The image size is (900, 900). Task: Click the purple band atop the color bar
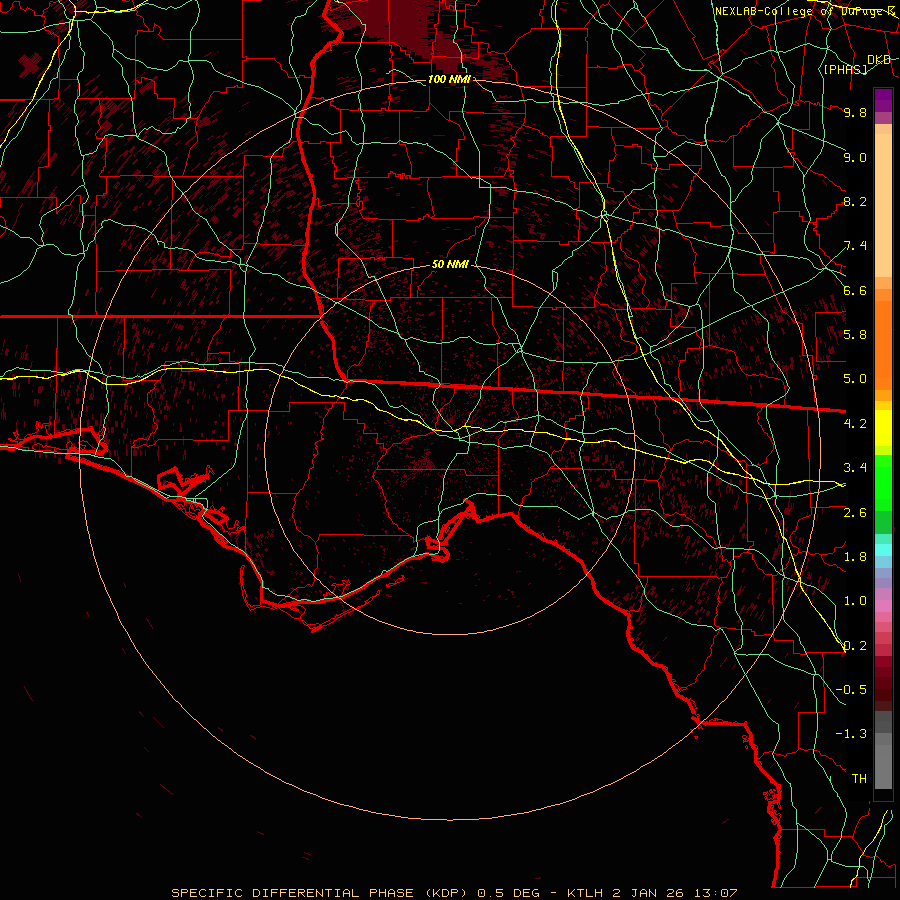click(x=883, y=100)
